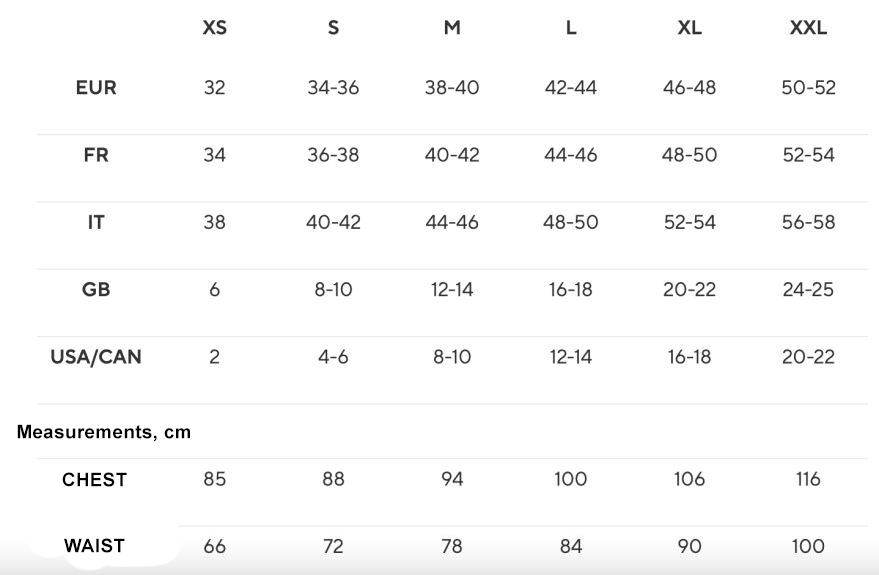The width and height of the screenshot is (879, 575).
Task: Select the EUR row label
Action: tap(96, 88)
